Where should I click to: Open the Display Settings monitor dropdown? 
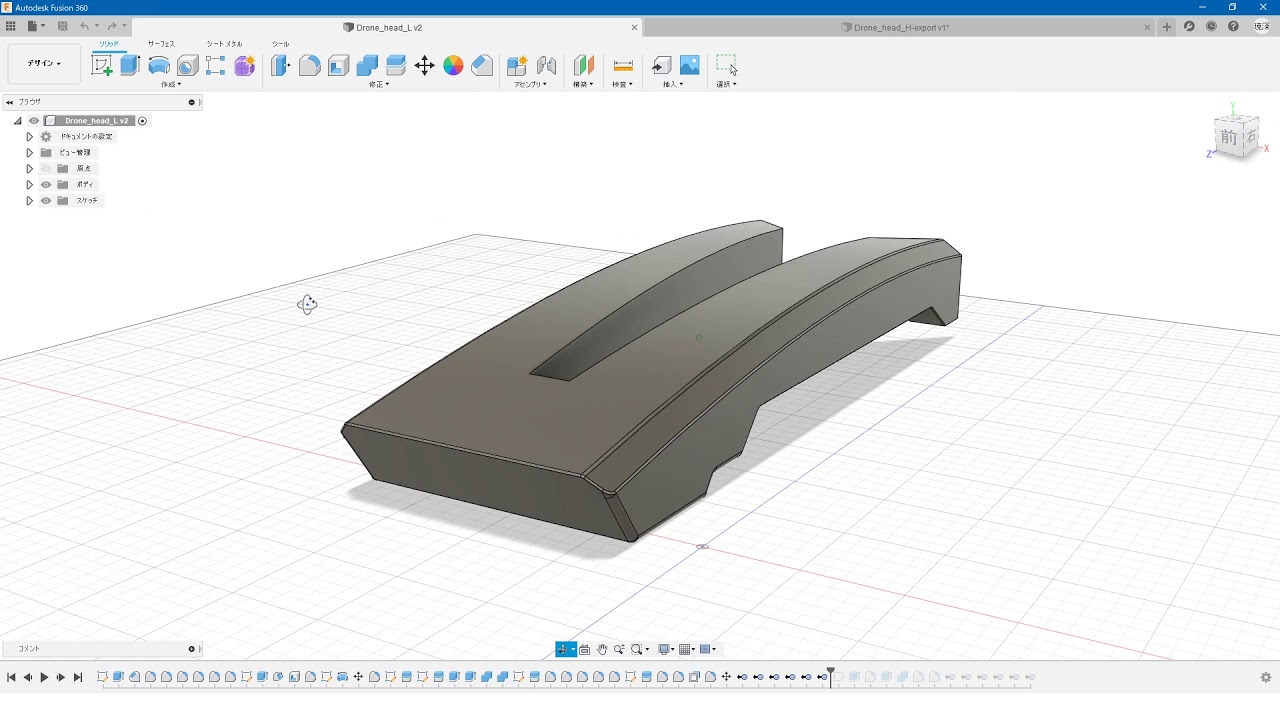(x=665, y=649)
